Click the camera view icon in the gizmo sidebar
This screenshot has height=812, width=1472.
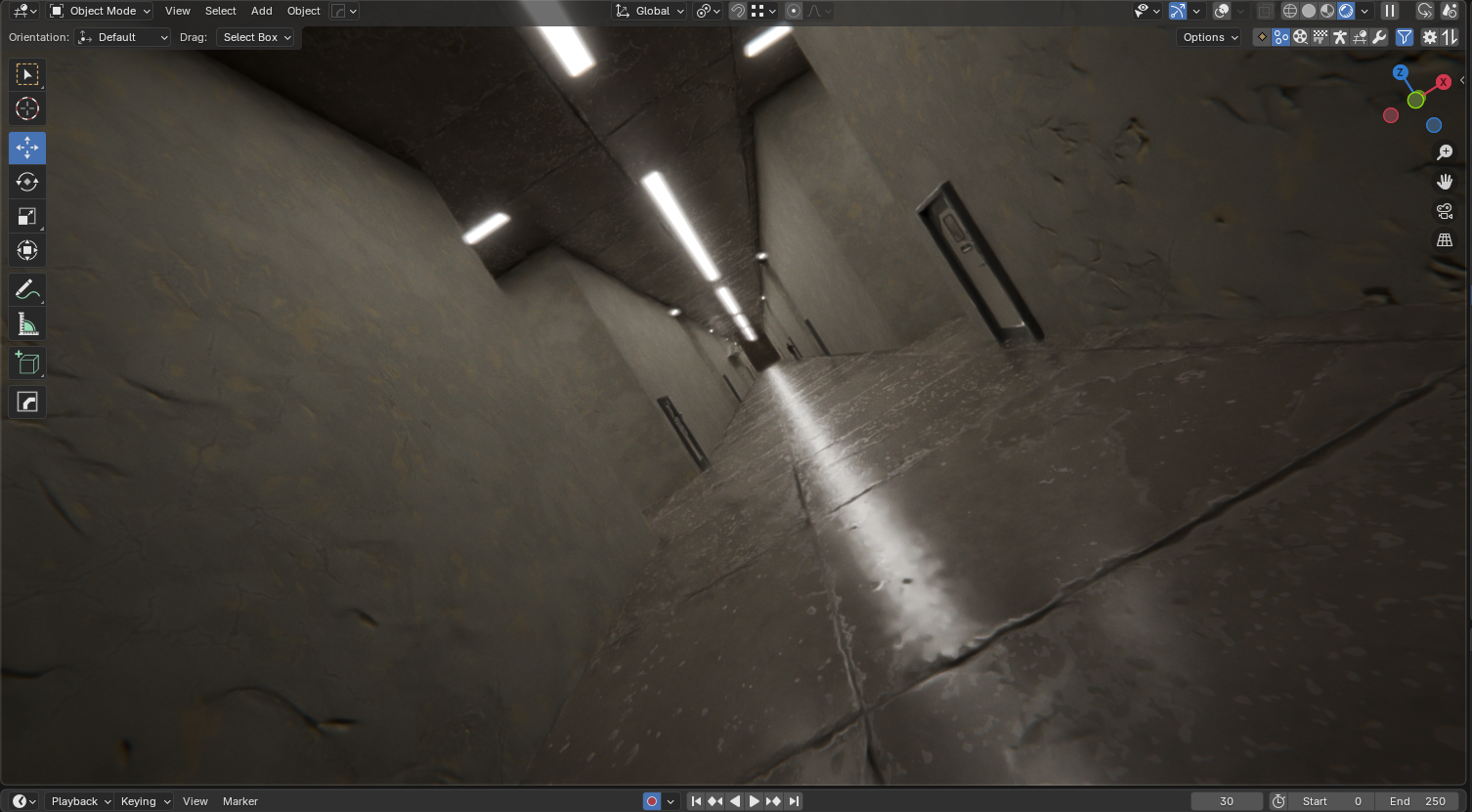point(1445,210)
